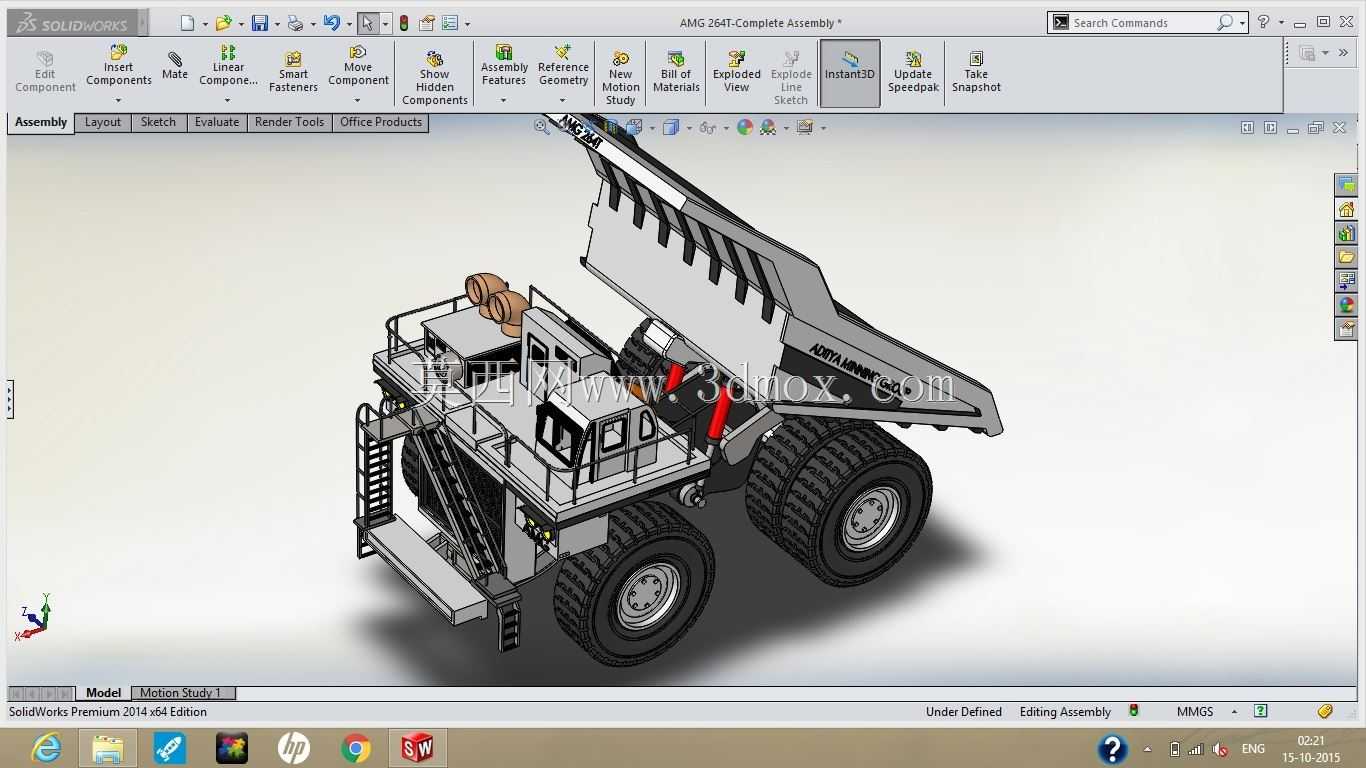
Task: Expand Assembly Features dropdown arrow
Action: tap(503, 100)
